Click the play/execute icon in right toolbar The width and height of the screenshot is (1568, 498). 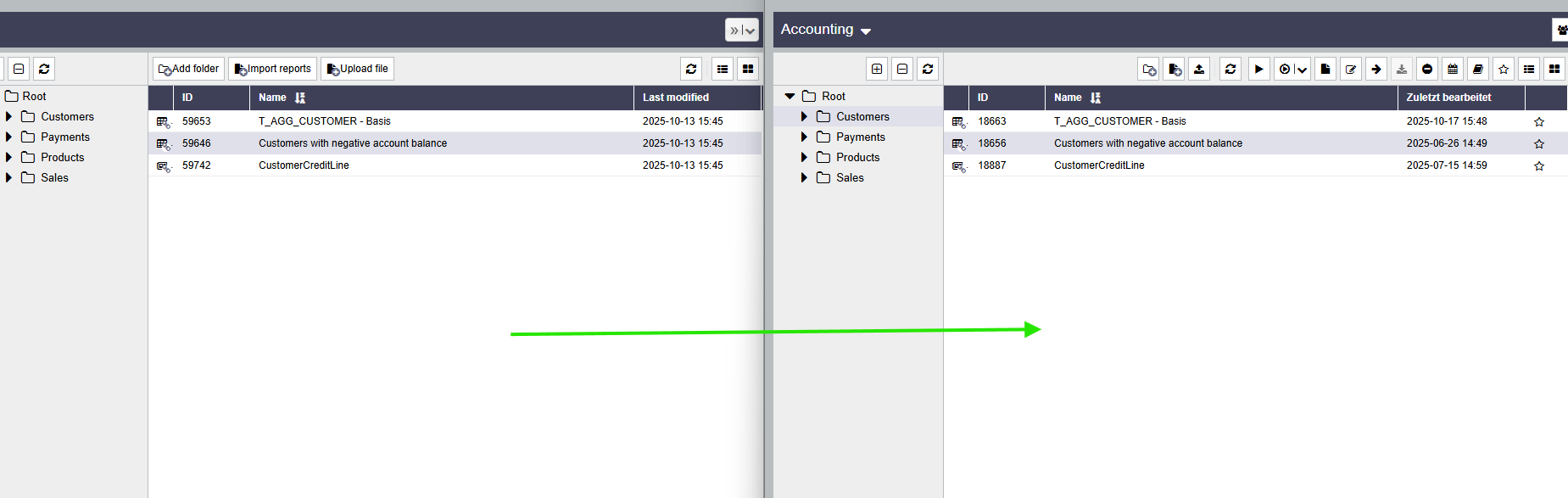(1258, 70)
